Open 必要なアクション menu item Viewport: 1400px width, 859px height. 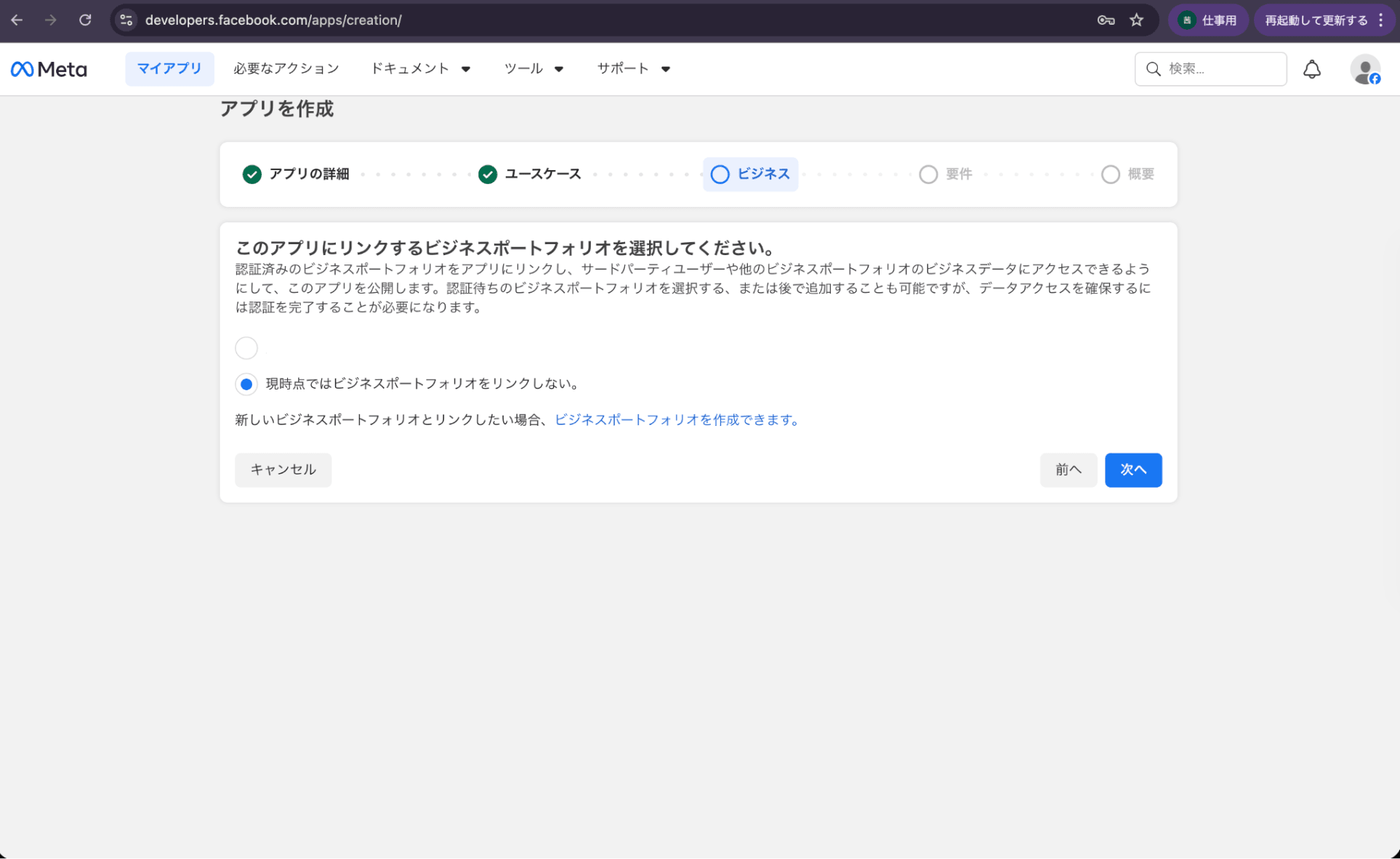[x=286, y=69]
